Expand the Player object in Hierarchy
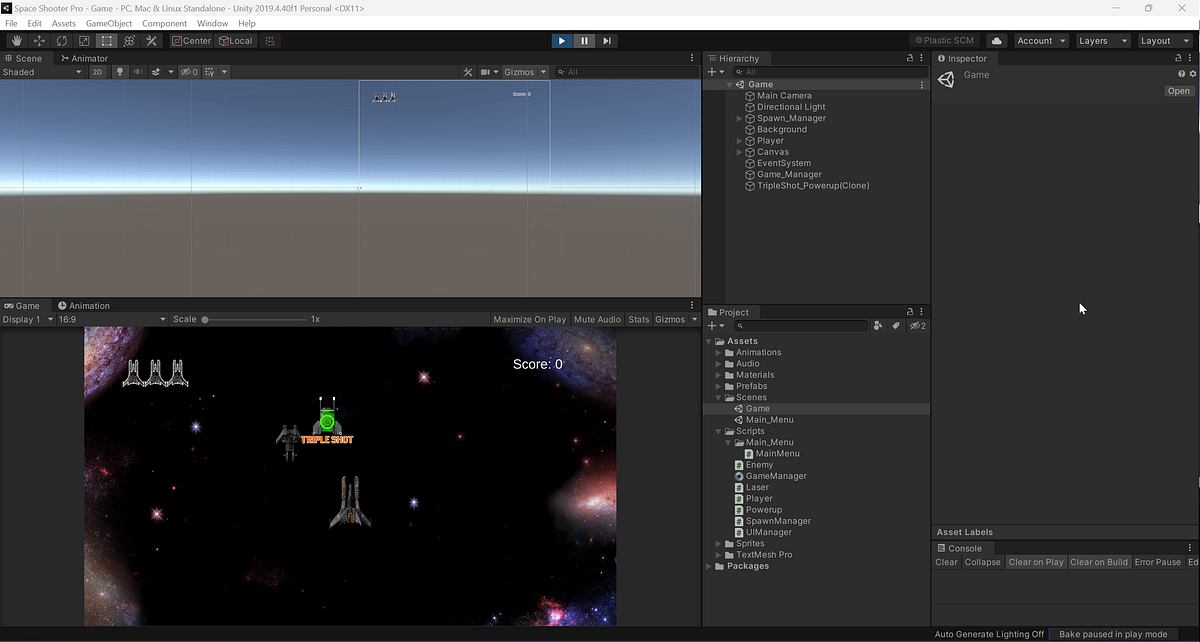This screenshot has width=1200, height=642. pyautogui.click(x=738, y=140)
